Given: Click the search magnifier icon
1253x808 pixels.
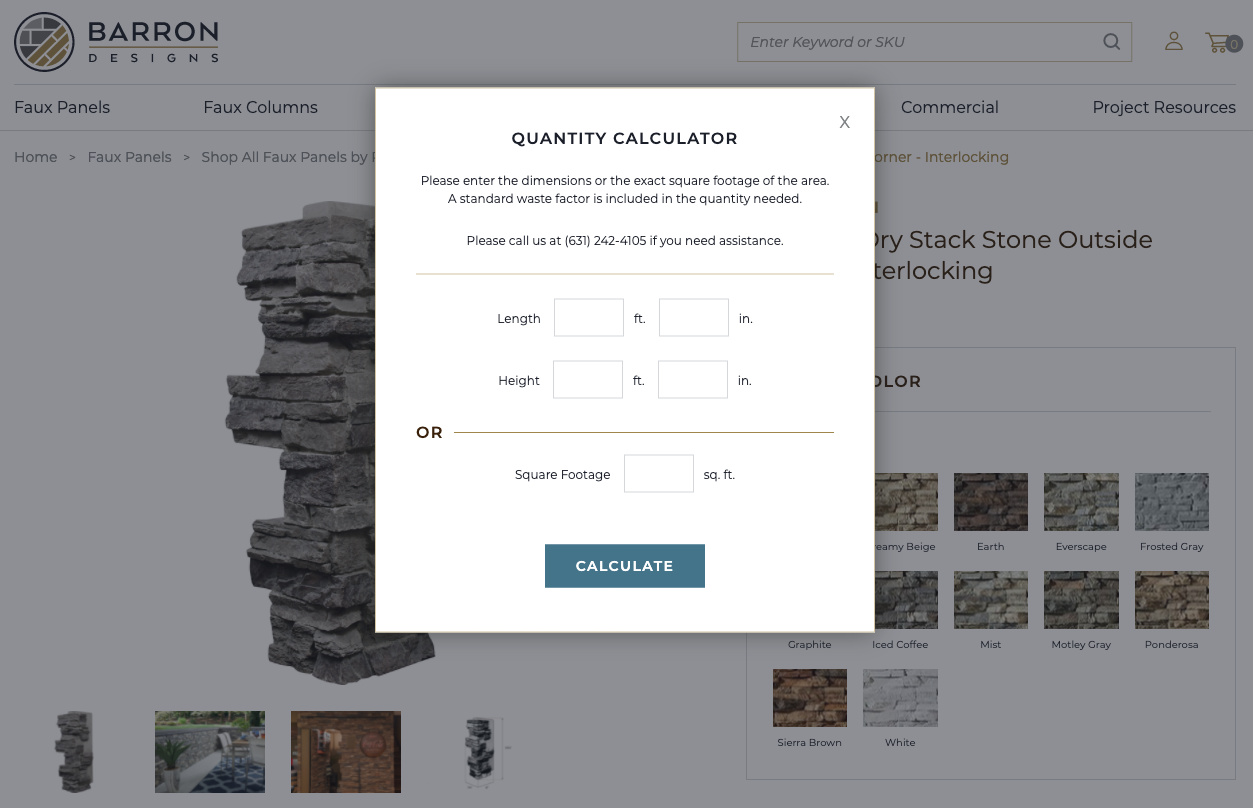Looking at the screenshot, I should click(x=1111, y=42).
